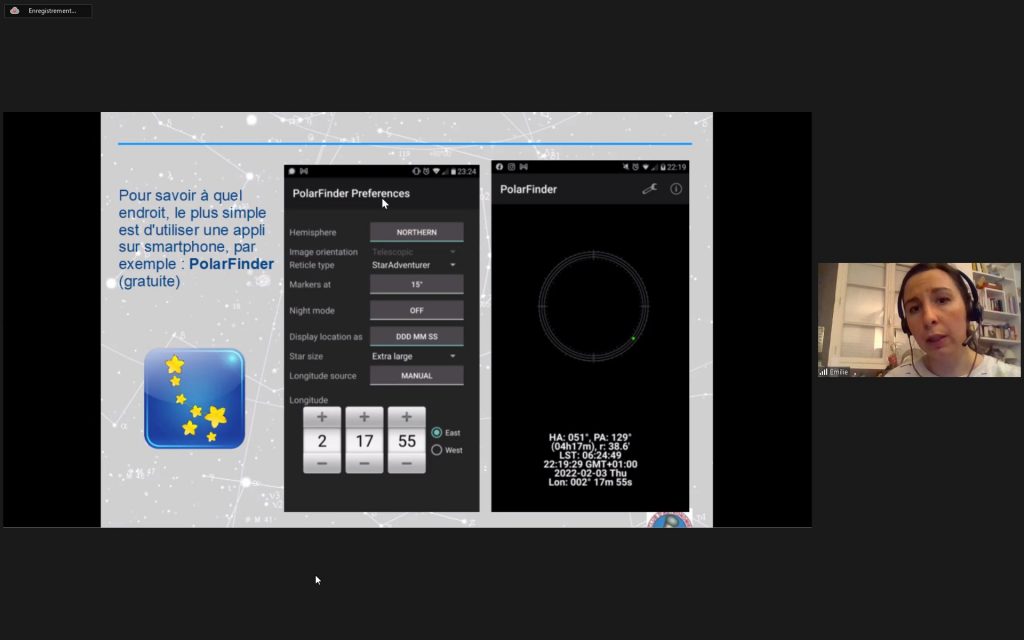Click the signal strength icon beside Emilie's name
This screenshot has width=1024, height=640.
tap(824, 372)
